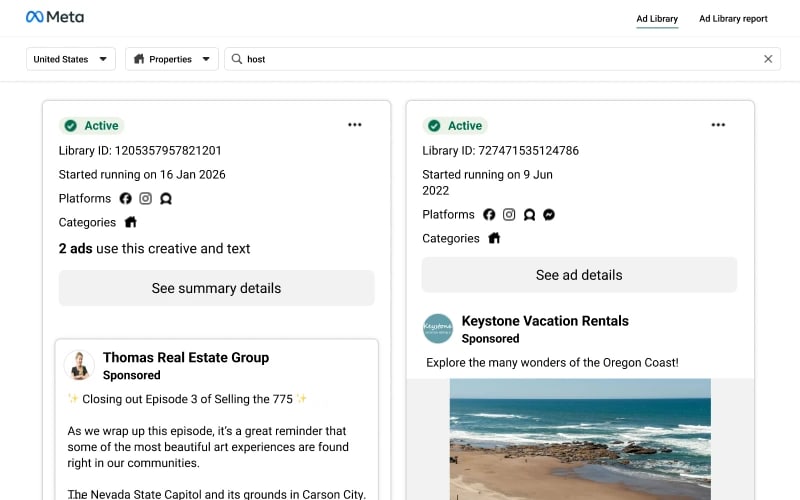Image resolution: width=800 pixels, height=500 pixels.
Task: Click Categories house icon on first ad
Action: pyautogui.click(x=131, y=222)
